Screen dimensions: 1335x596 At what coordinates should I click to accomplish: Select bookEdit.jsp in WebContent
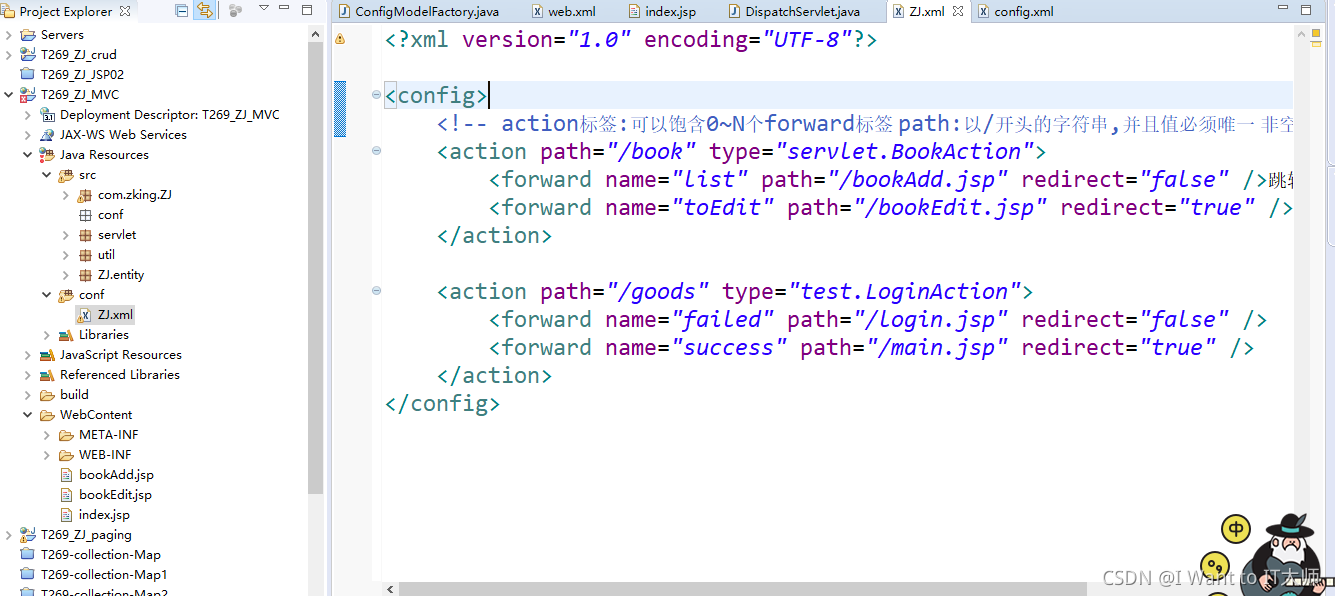pos(115,495)
